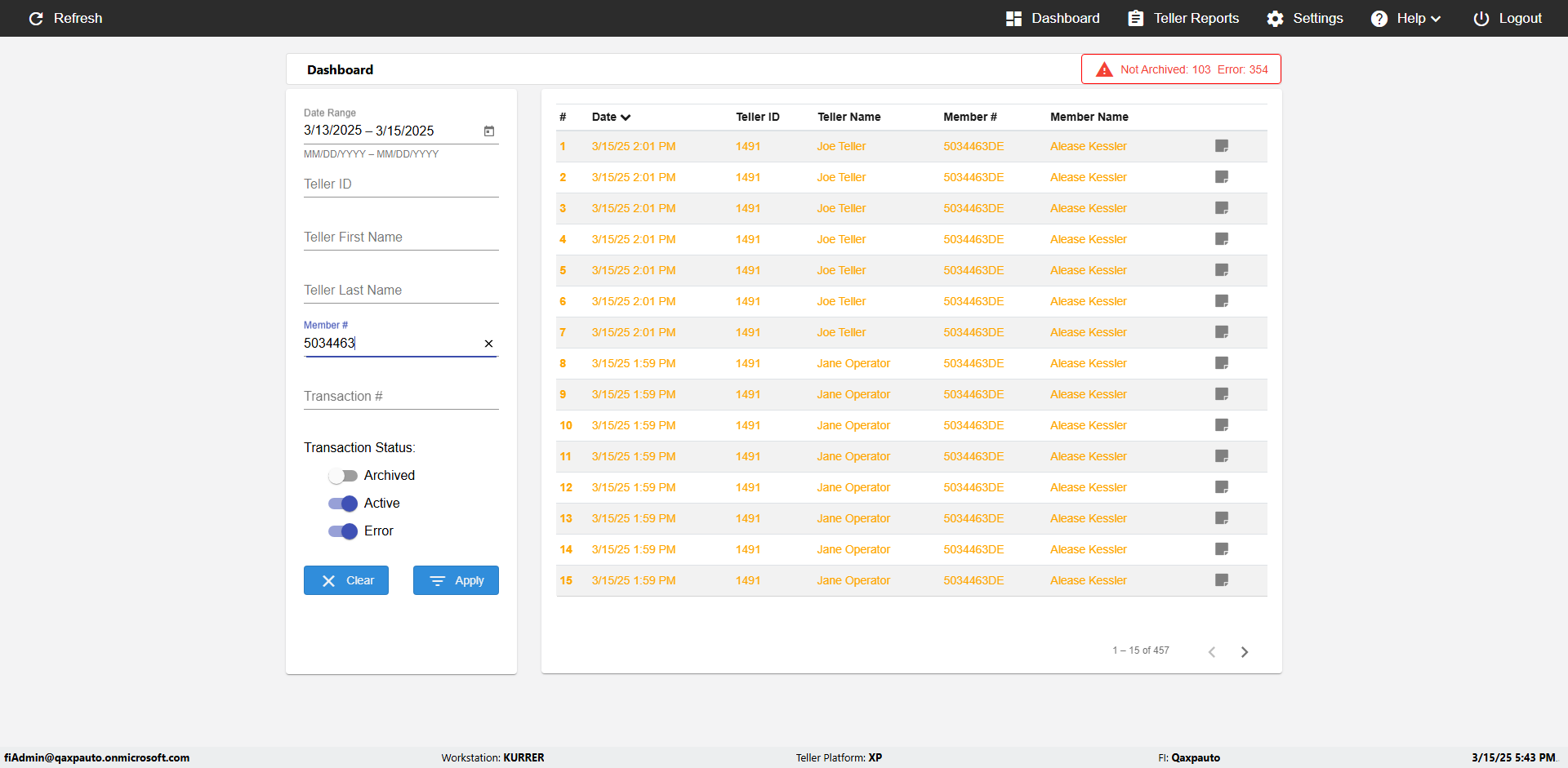The width and height of the screenshot is (1568, 768).
Task: Click the Not Archived warning alert
Action: pos(1181,69)
